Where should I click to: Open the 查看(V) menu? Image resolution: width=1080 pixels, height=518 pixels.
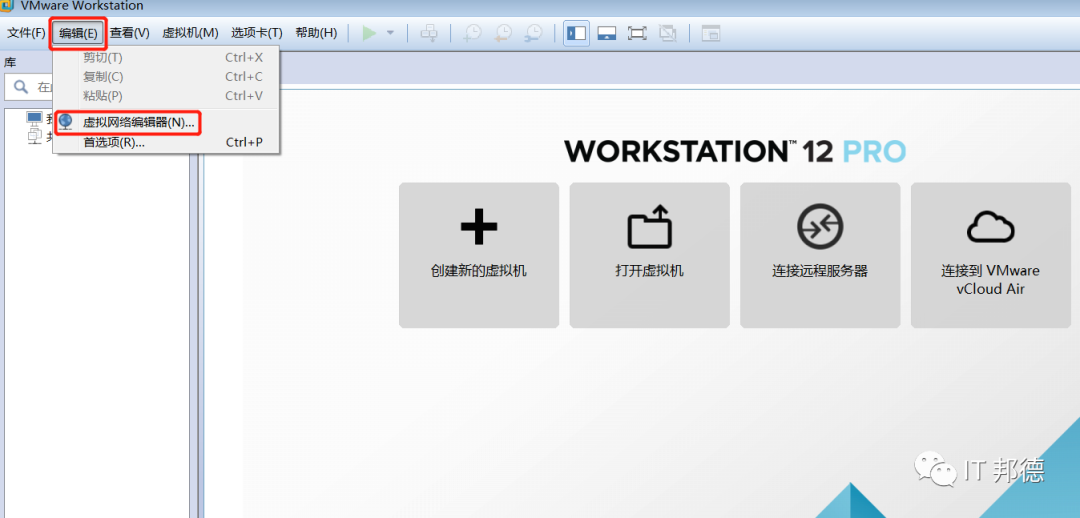pyautogui.click(x=129, y=33)
